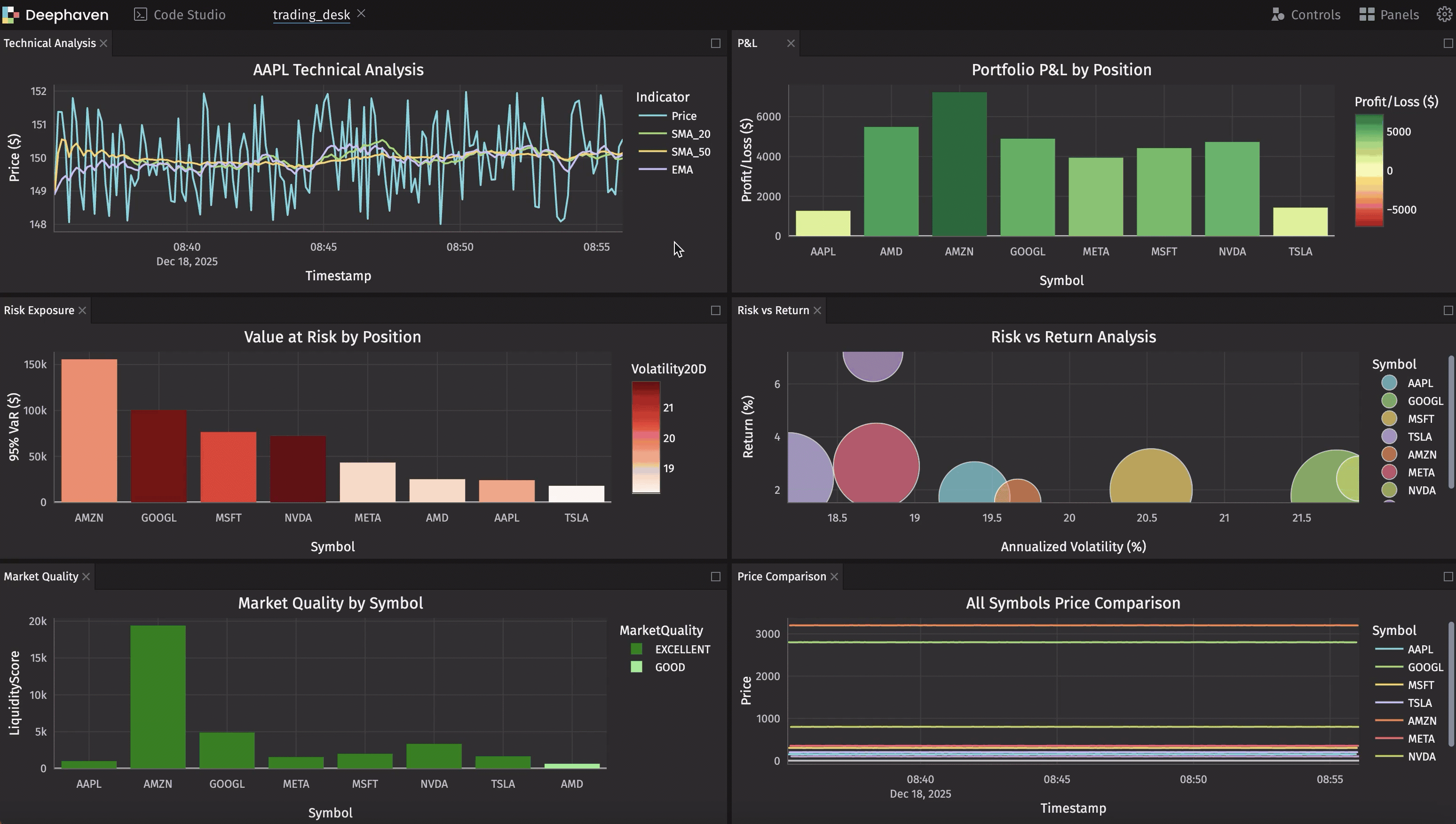Toggle GOOD category in MarketQuality legend
The height and width of the screenshot is (824, 1456).
669,667
